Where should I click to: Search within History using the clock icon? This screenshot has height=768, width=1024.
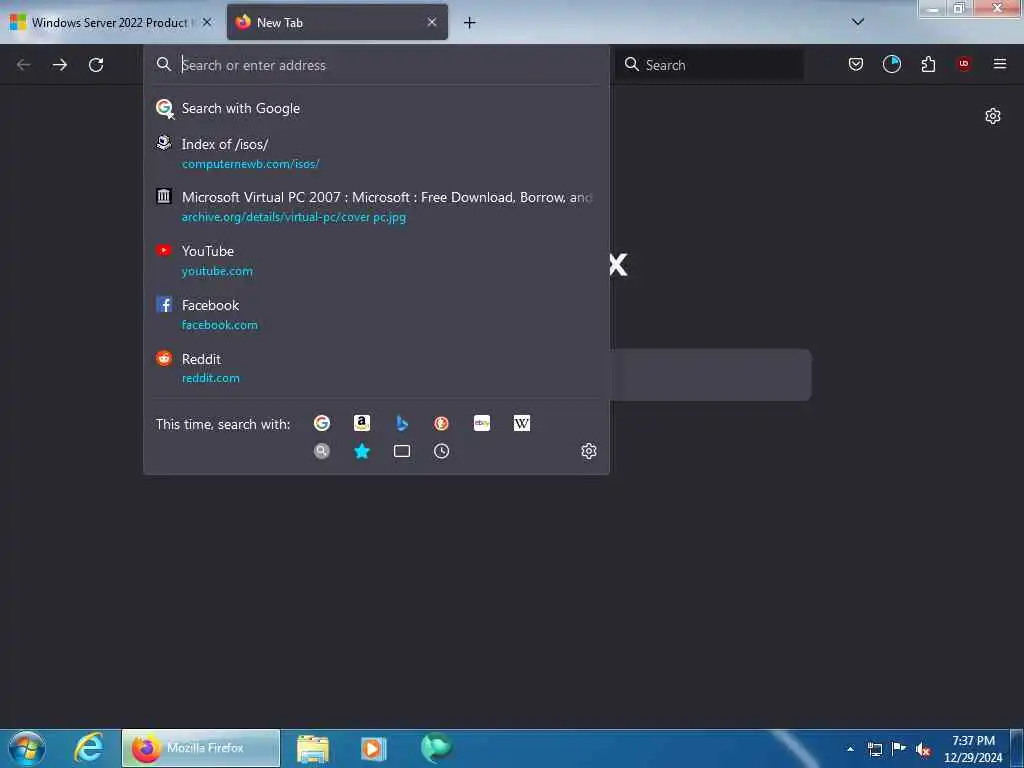441,451
